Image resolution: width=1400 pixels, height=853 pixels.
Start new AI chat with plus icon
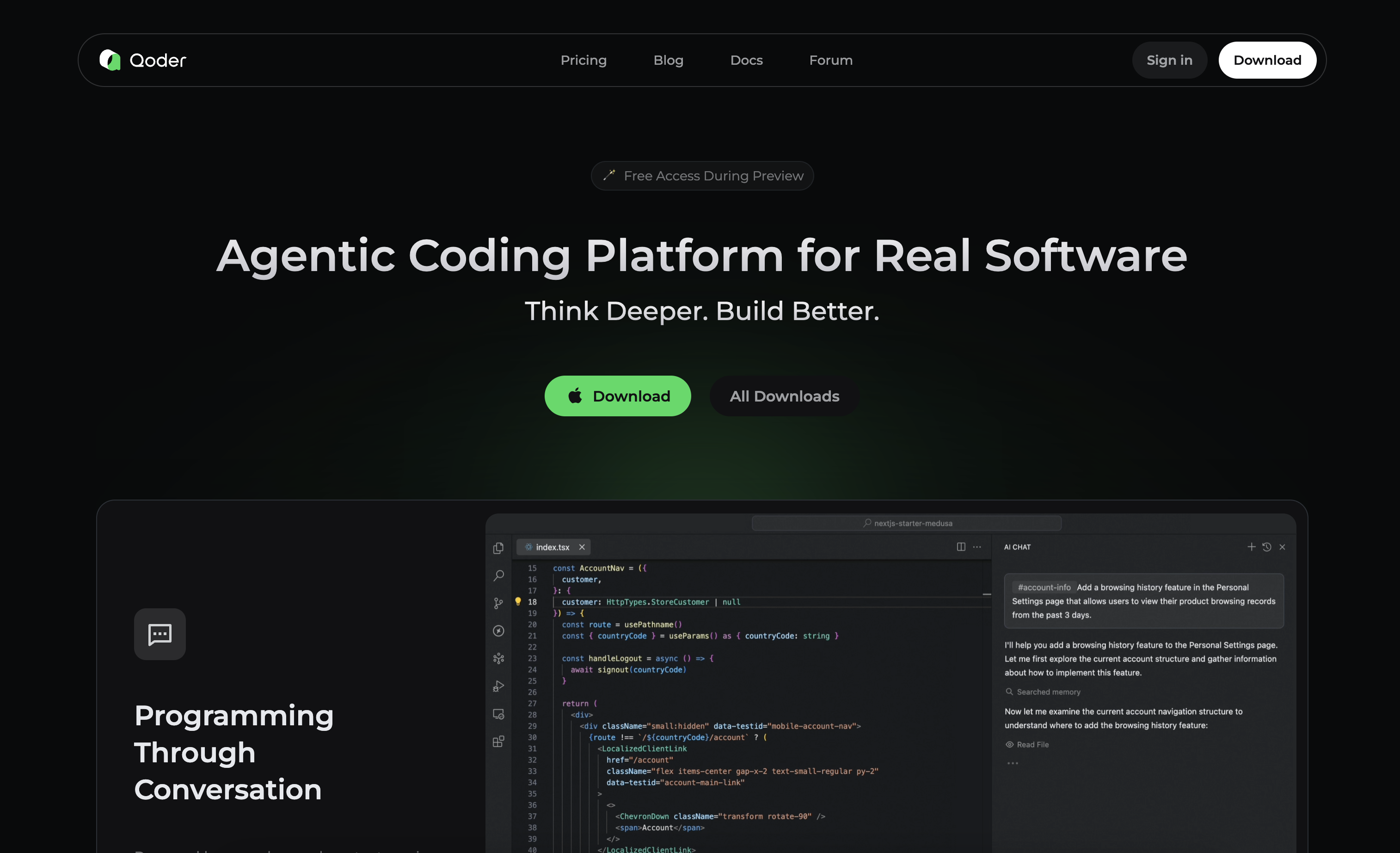coord(1251,547)
